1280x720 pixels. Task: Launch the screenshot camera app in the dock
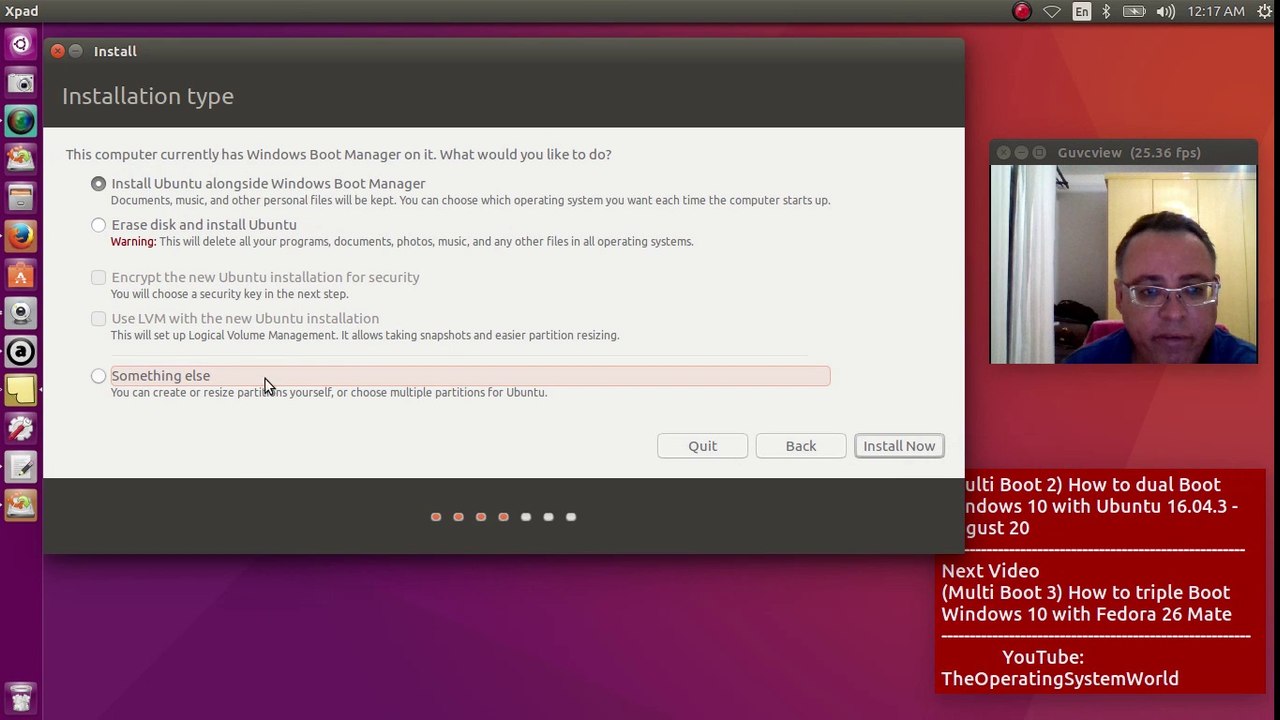[x=20, y=83]
